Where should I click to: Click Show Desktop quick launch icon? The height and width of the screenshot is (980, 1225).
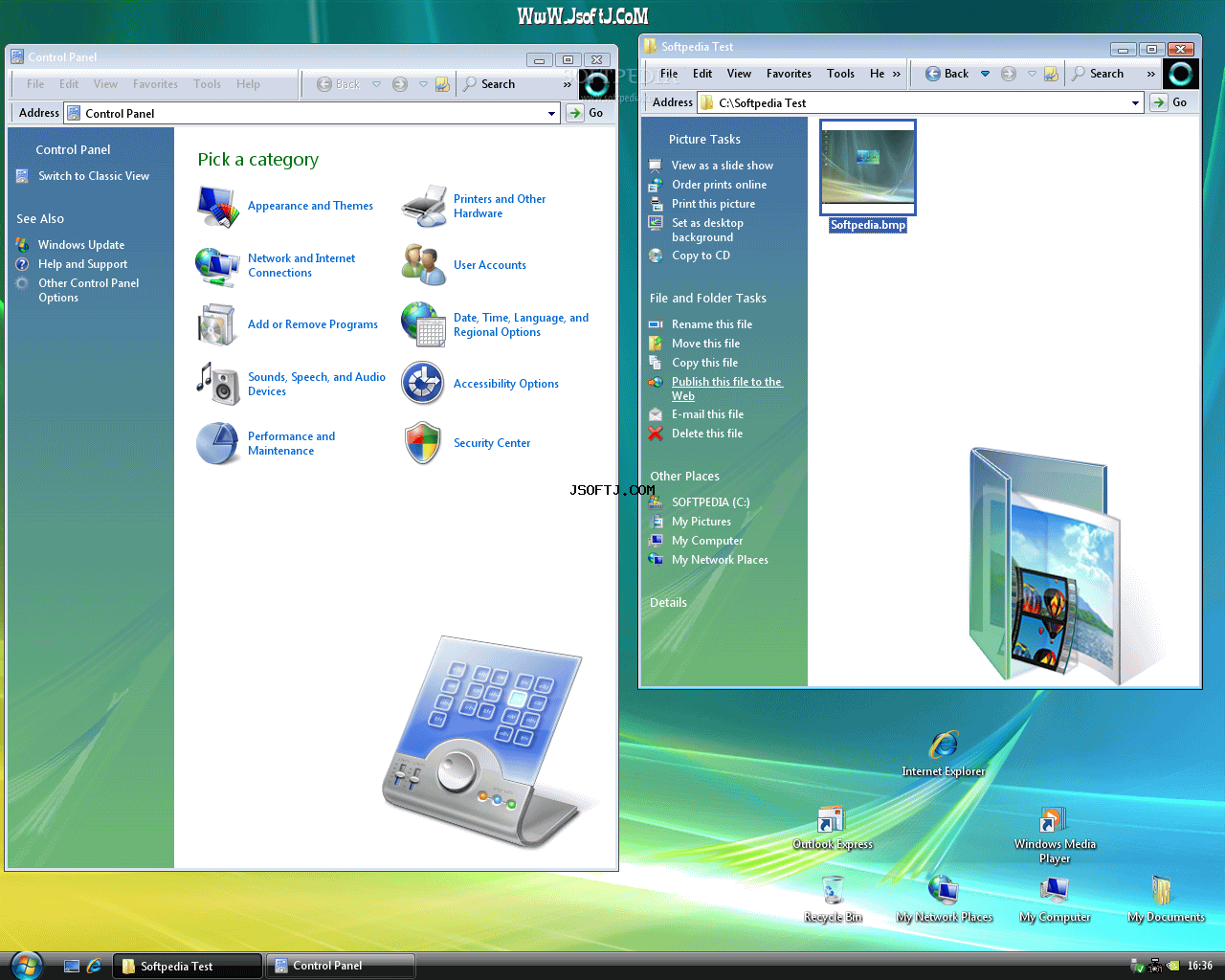[x=72, y=967]
